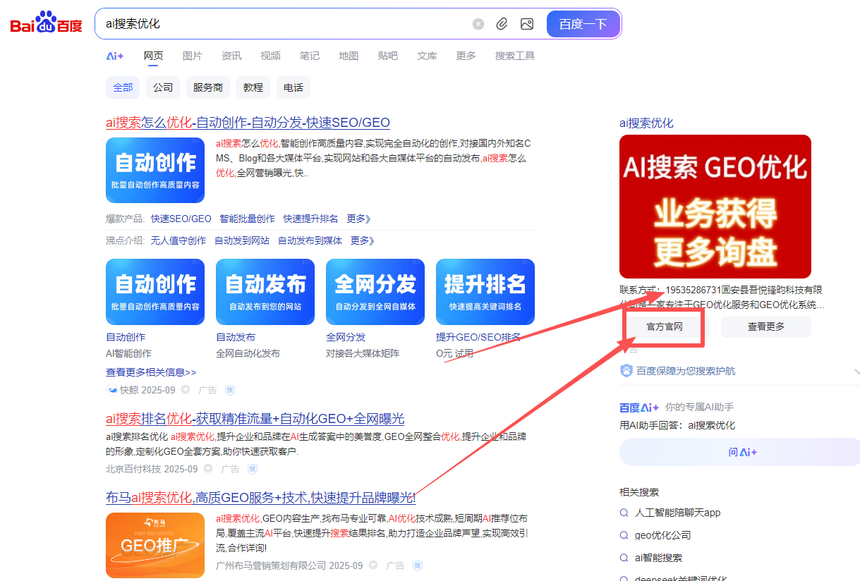Select the 全部 filter chip
Viewport: 860px width, 581px height.
123,87
